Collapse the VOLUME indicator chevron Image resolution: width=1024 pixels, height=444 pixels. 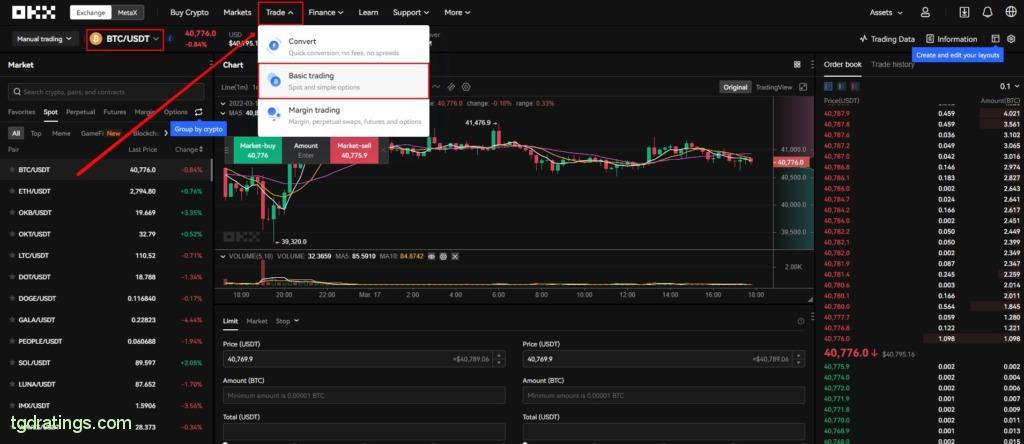click(224, 257)
